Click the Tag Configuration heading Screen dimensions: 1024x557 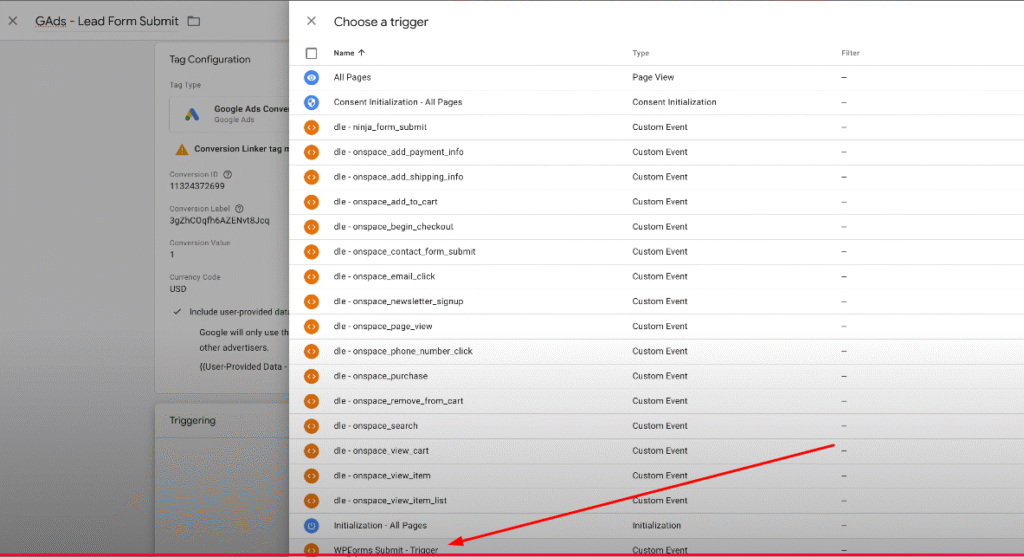tap(210, 59)
